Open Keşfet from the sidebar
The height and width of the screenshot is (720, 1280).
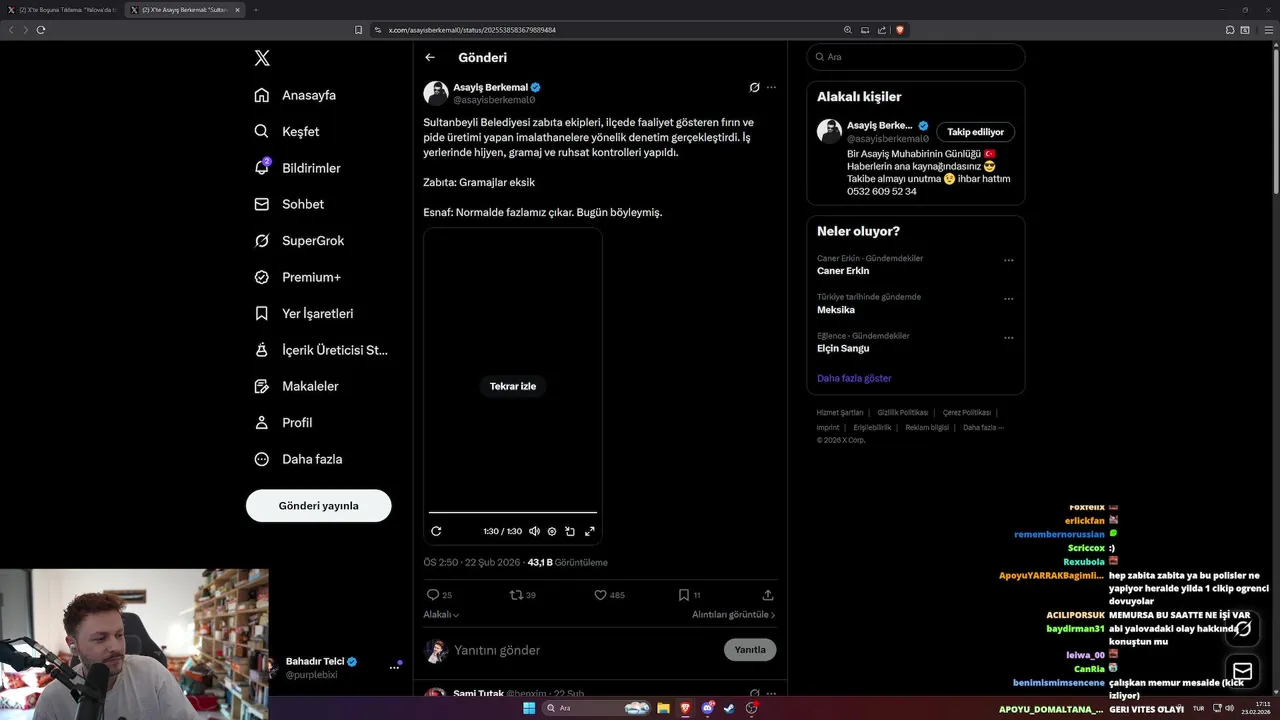coord(287,131)
